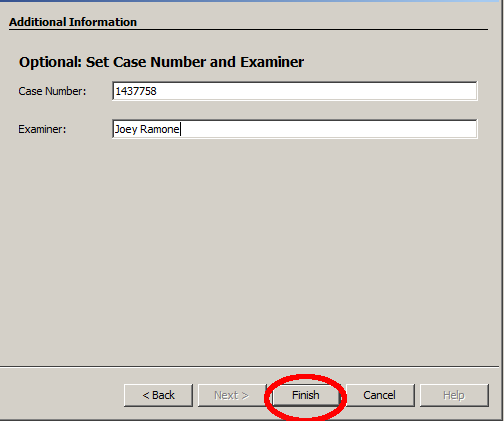Click the Examiner label

pyautogui.click(x=42, y=129)
